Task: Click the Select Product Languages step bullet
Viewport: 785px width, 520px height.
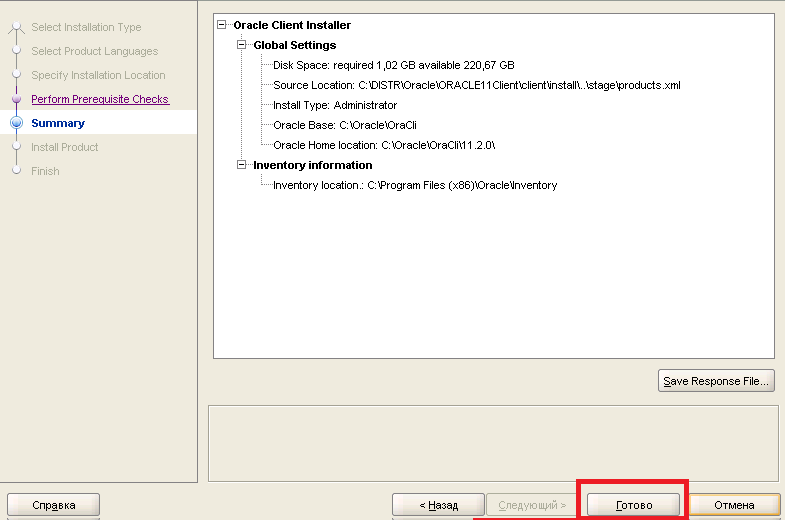Action: point(17,50)
